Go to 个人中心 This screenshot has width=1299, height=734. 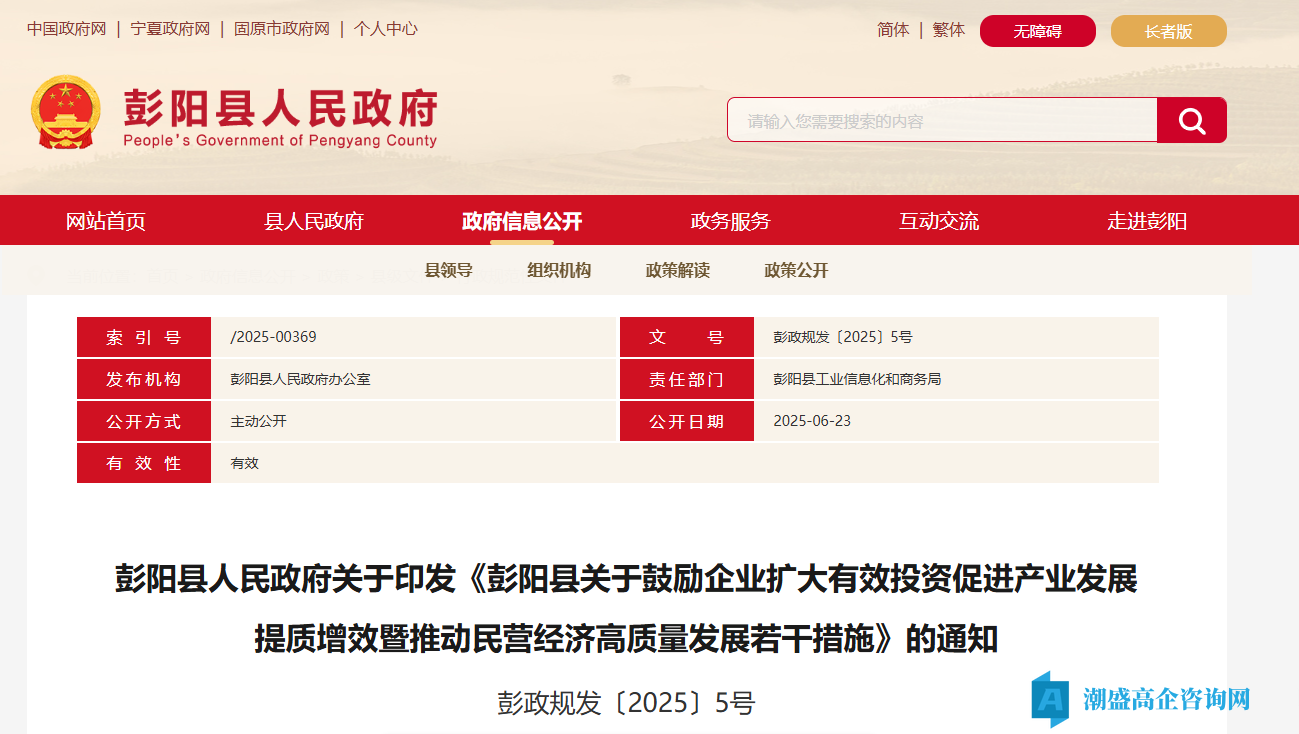coord(385,29)
